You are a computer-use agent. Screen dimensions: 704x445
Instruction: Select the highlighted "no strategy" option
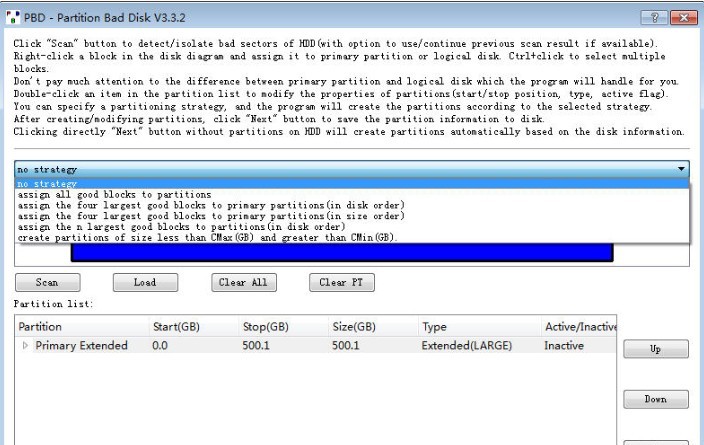[352, 184]
